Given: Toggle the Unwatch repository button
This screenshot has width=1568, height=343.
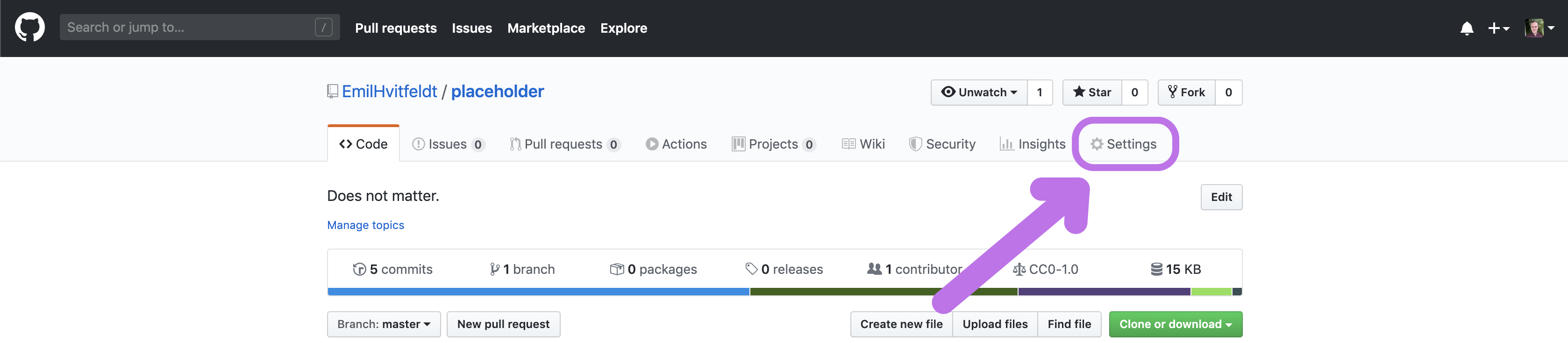Looking at the screenshot, I should [x=979, y=92].
